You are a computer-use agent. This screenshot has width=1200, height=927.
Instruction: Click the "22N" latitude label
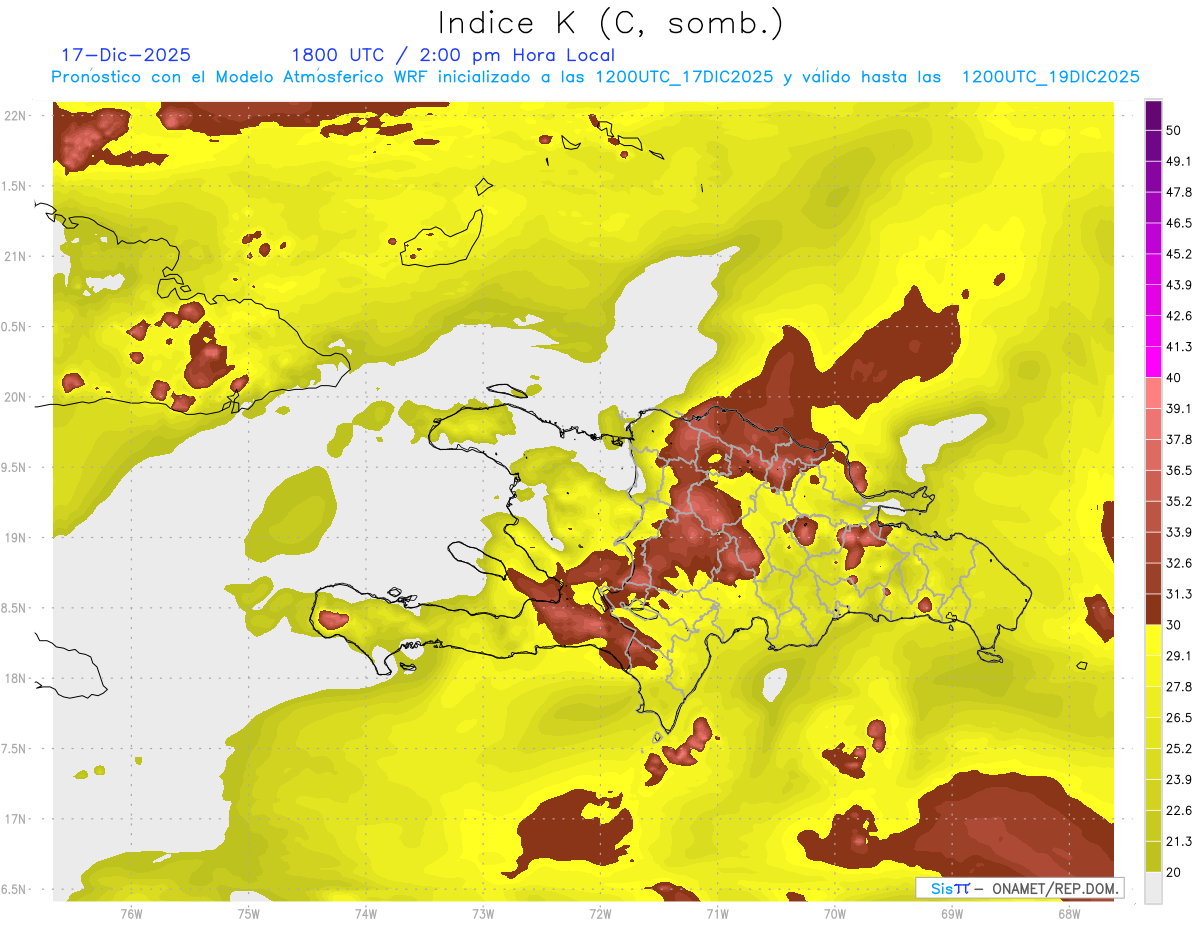[14, 115]
